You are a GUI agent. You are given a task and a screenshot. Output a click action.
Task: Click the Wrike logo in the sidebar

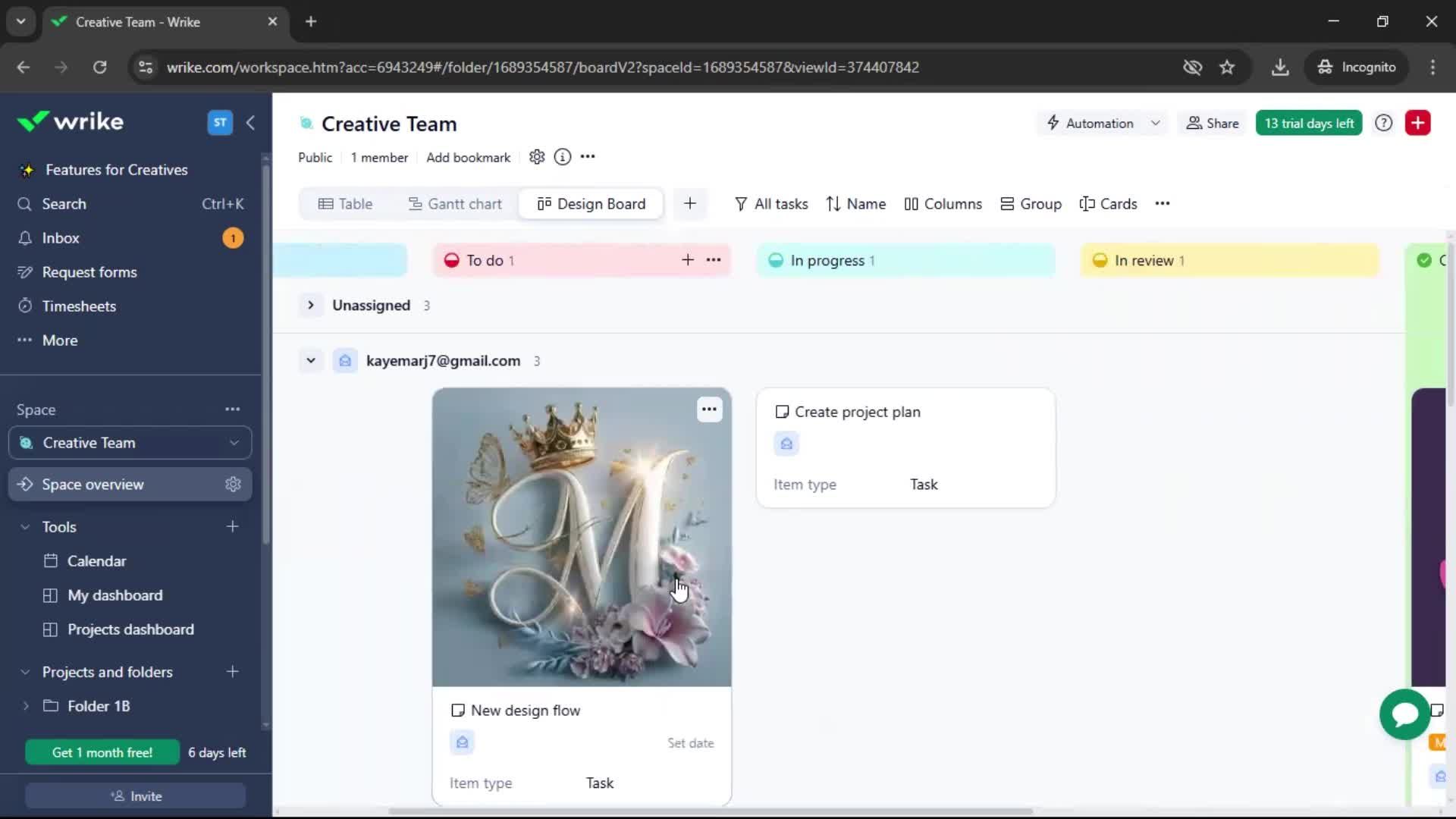point(70,121)
